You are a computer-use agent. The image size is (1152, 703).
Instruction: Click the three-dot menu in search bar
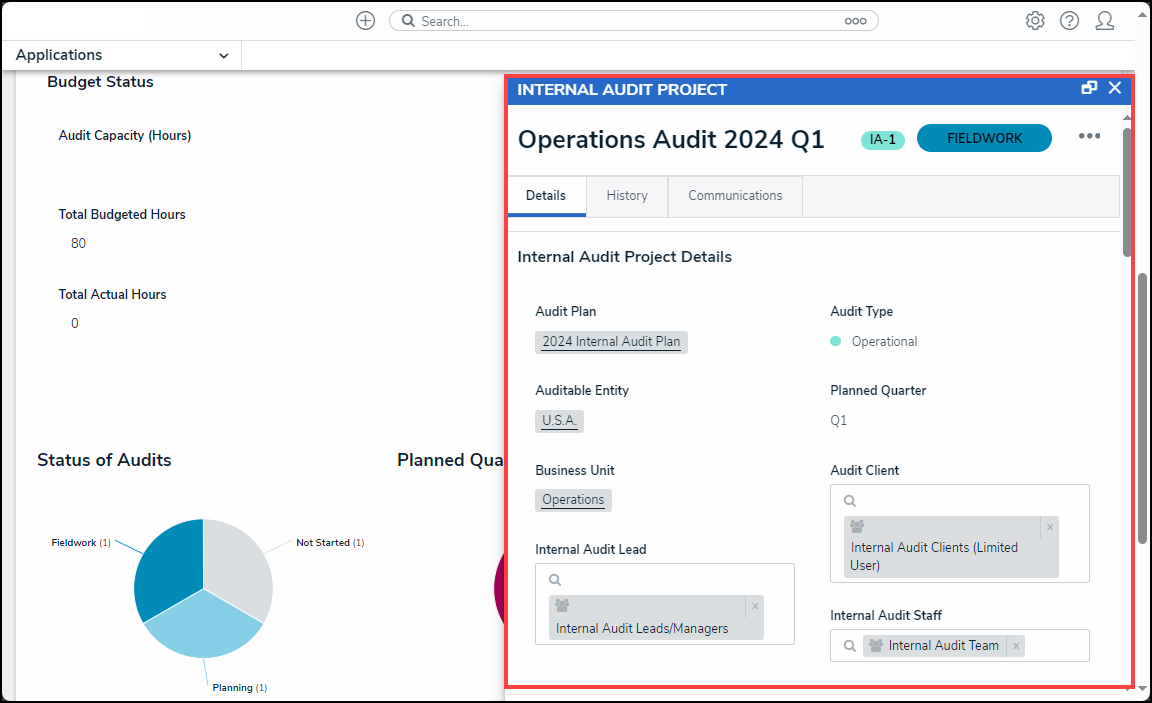(855, 21)
